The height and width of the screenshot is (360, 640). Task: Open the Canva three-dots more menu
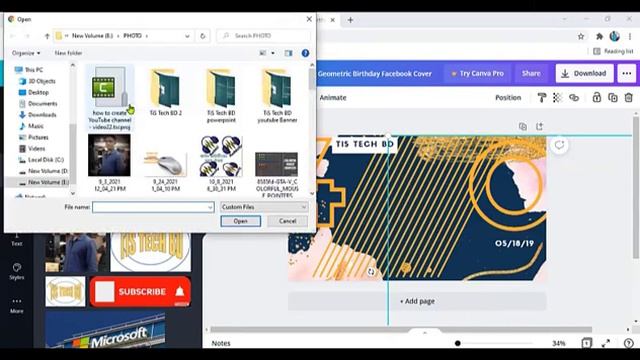click(x=627, y=73)
